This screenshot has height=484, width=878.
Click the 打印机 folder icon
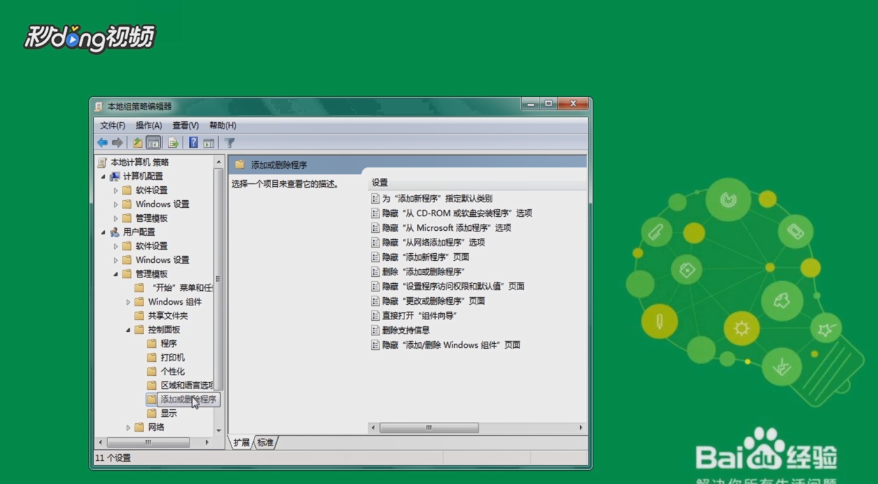152,357
